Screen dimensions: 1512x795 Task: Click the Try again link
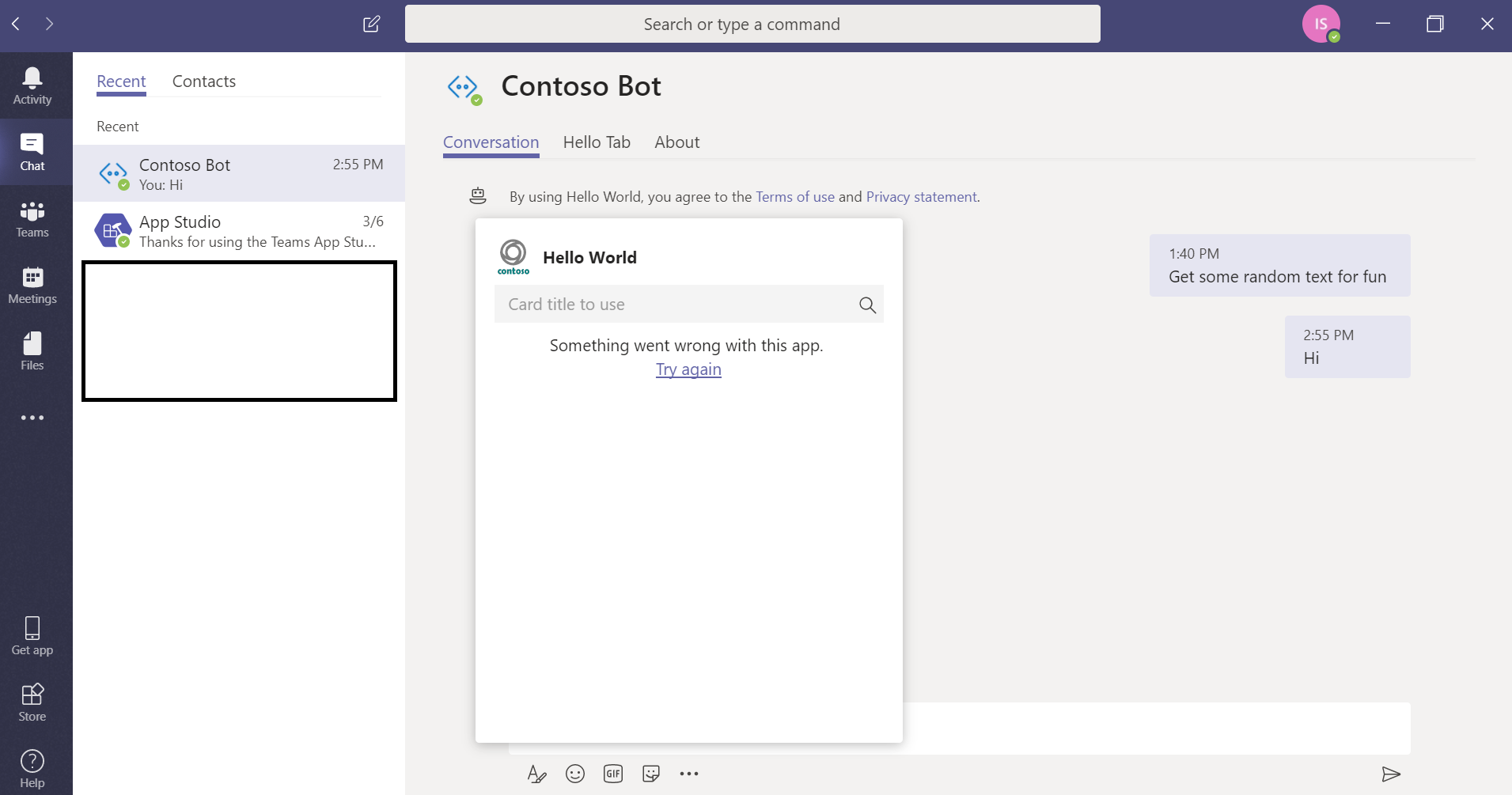tap(688, 369)
